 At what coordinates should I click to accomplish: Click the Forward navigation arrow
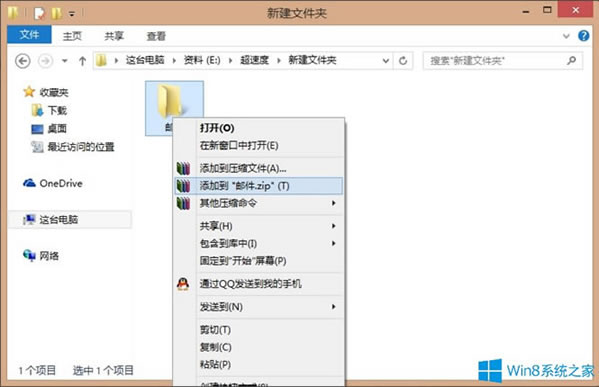(45, 61)
